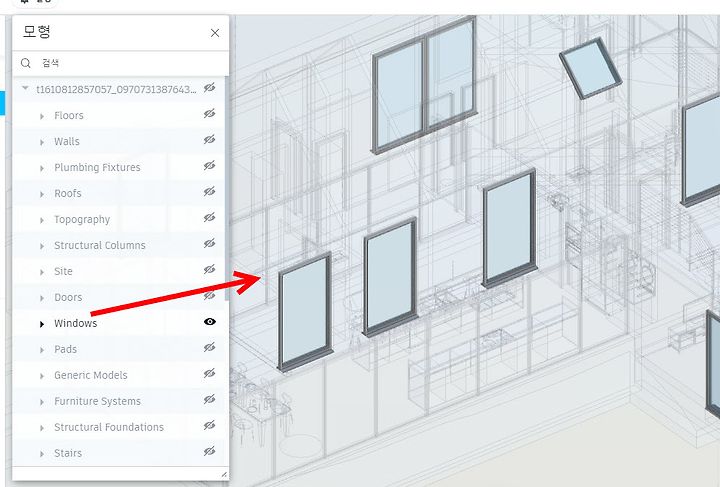Expand the Walls category
The width and height of the screenshot is (720, 487).
coord(42,142)
